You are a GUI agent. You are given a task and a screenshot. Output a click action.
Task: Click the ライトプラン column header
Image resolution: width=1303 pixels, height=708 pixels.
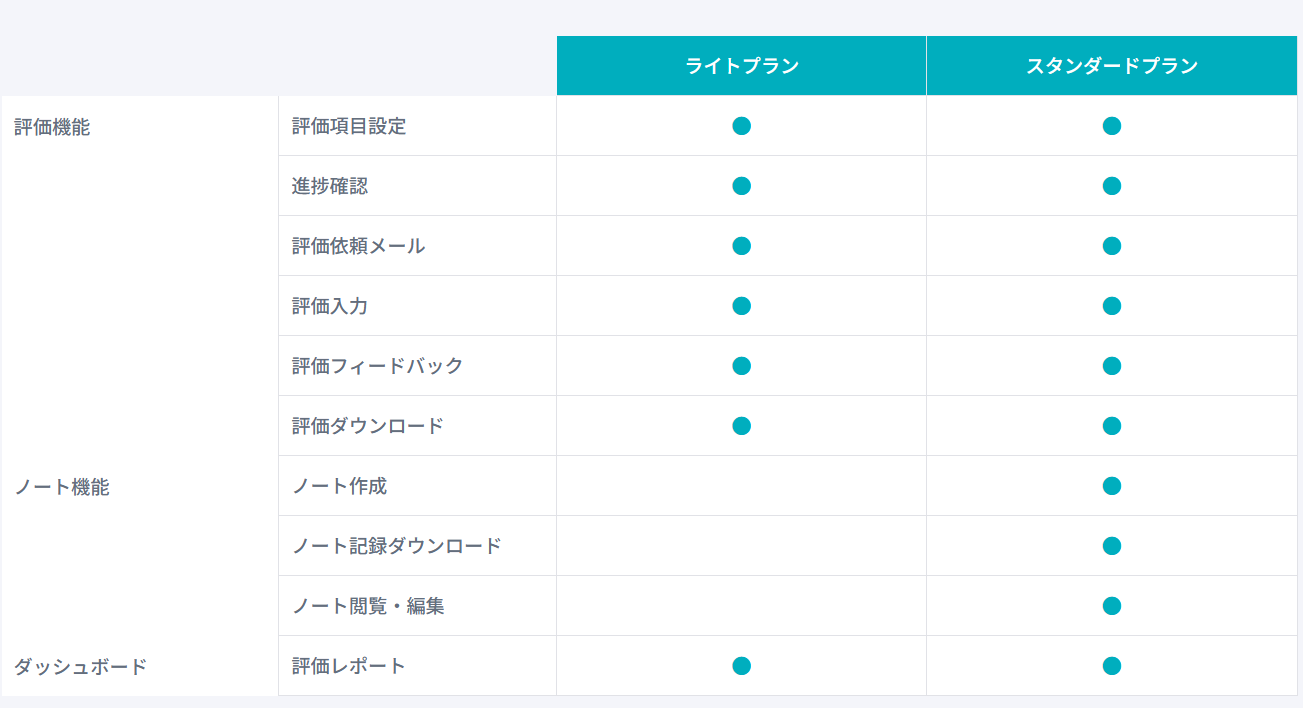pyautogui.click(x=741, y=66)
